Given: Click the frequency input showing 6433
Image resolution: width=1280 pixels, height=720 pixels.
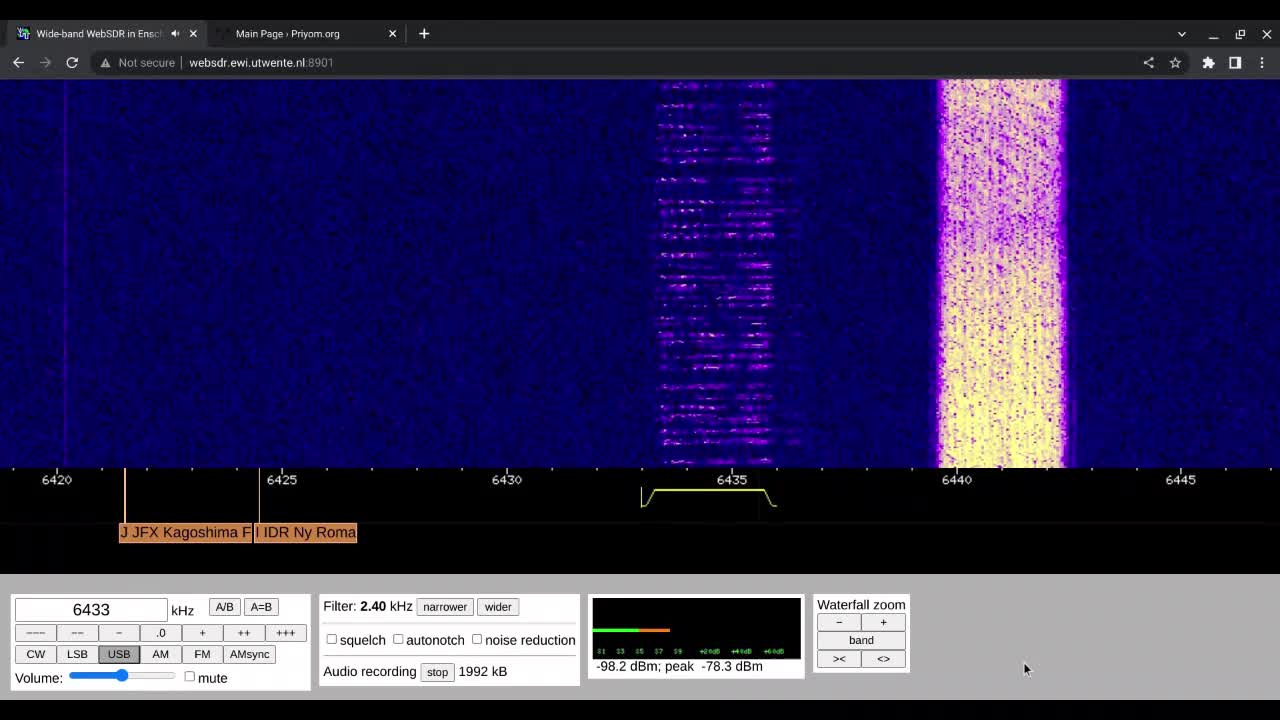Looking at the screenshot, I should [x=91, y=610].
